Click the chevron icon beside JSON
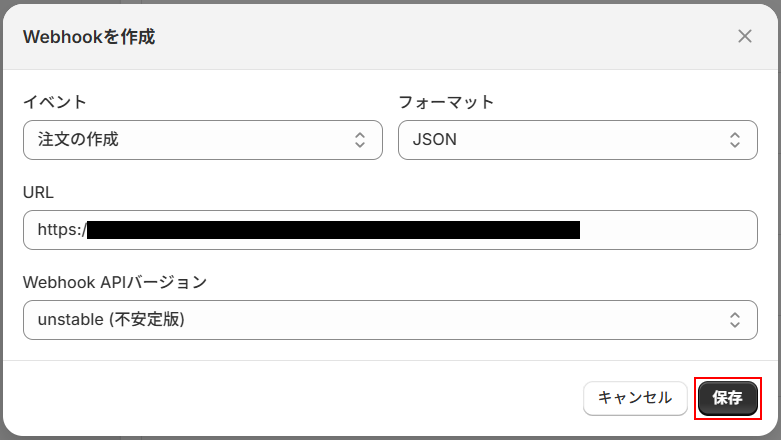 click(735, 140)
